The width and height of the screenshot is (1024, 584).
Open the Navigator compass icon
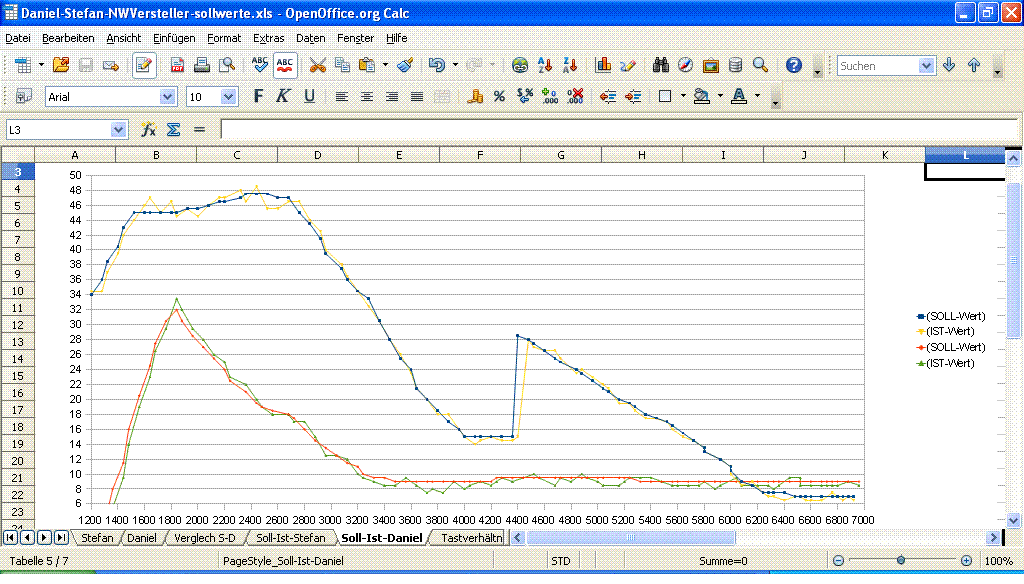(x=685, y=65)
